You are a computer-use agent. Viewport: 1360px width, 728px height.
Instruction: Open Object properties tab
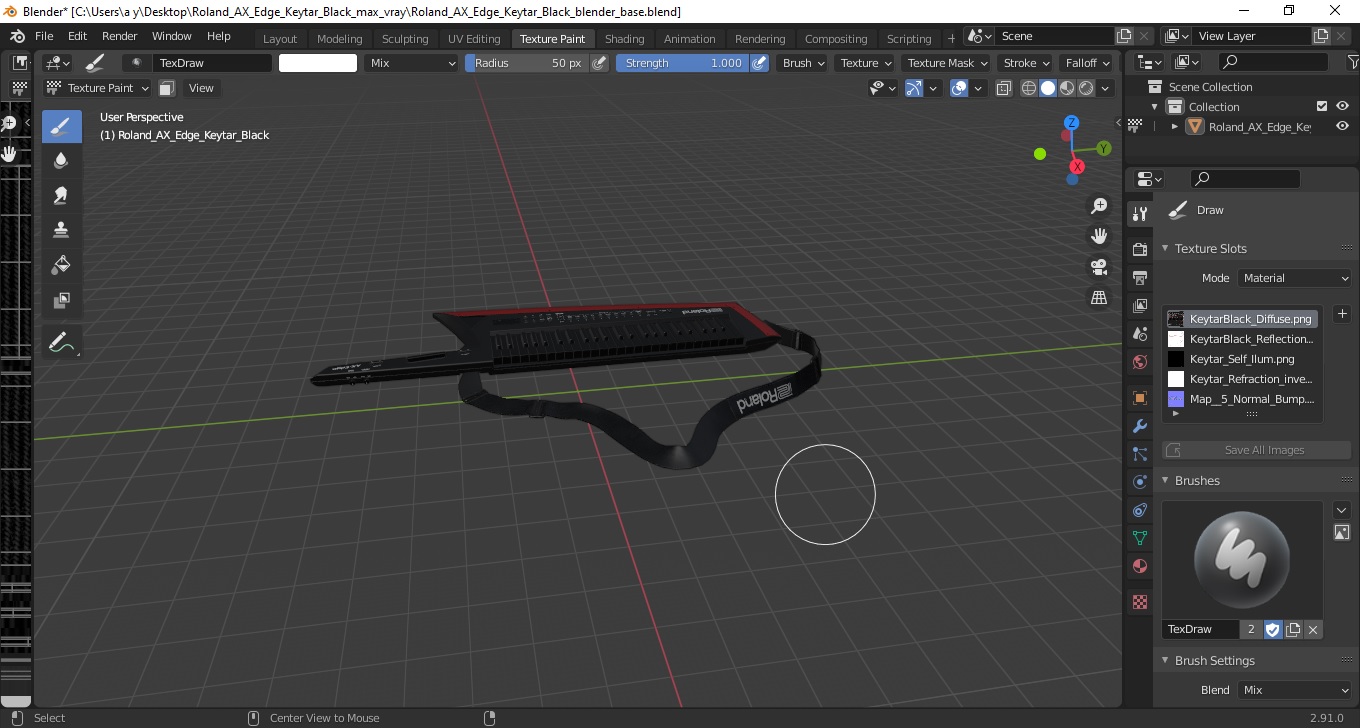1139,398
